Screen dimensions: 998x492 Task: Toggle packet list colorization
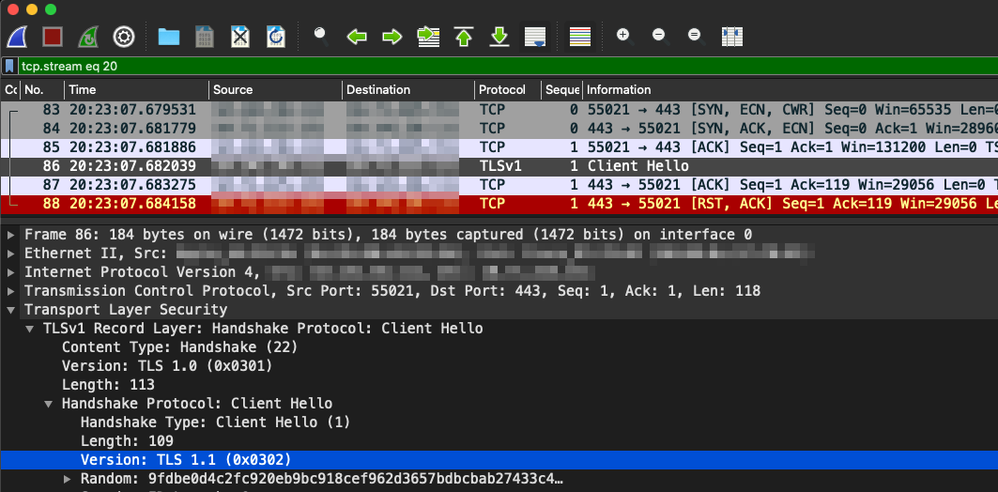point(580,37)
